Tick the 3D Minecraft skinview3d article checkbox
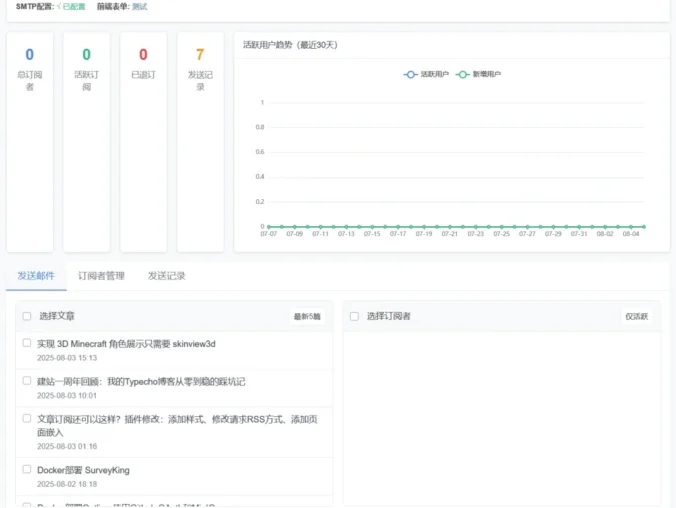Image resolution: width=676 pixels, height=508 pixels. tap(27, 343)
